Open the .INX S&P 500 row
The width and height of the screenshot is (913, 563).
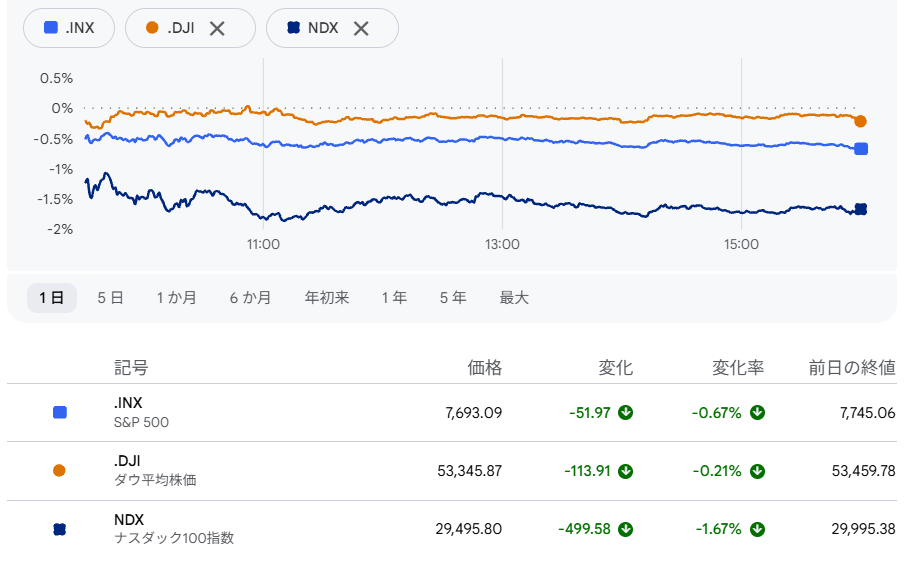(x=452, y=413)
